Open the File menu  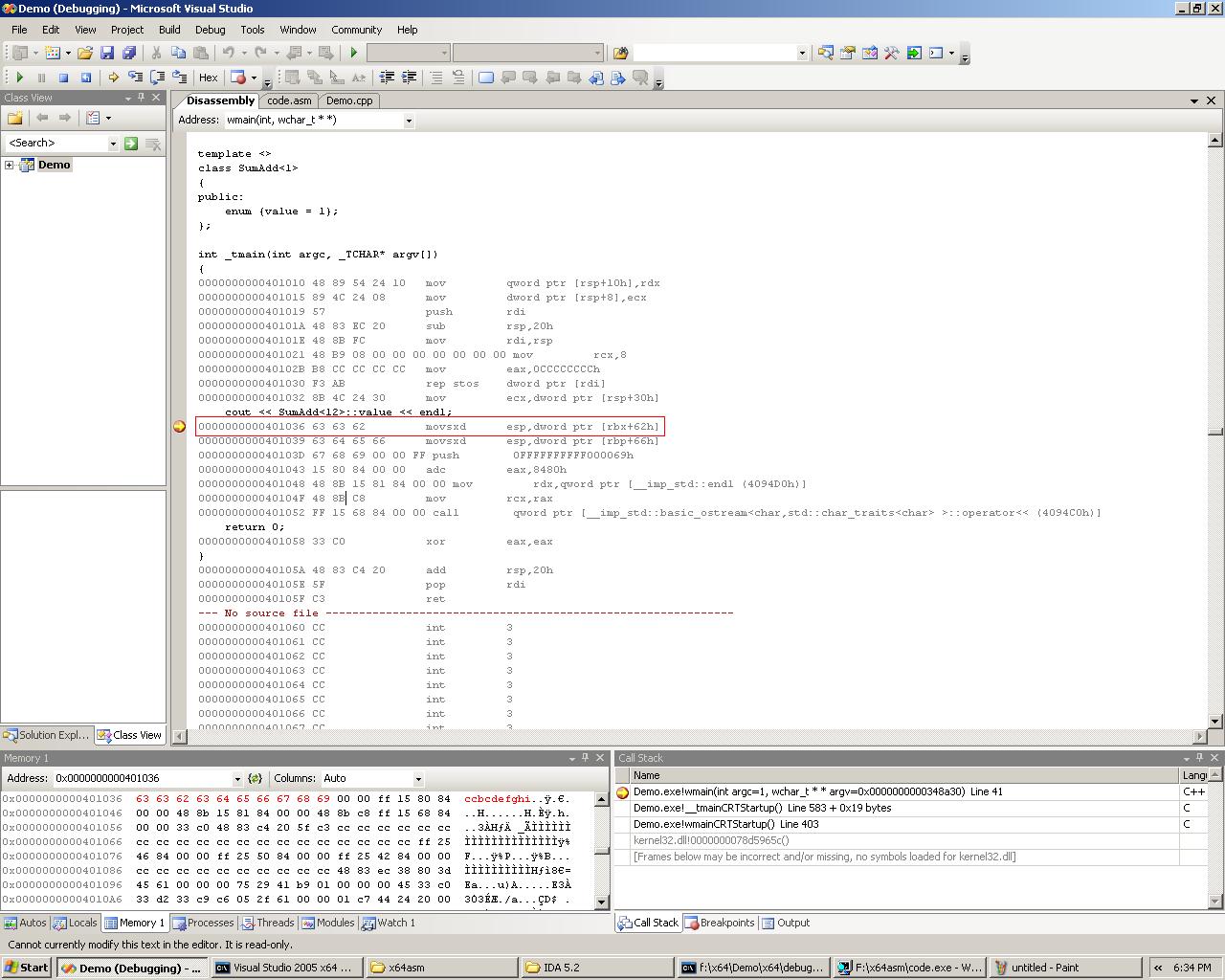click(19, 30)
